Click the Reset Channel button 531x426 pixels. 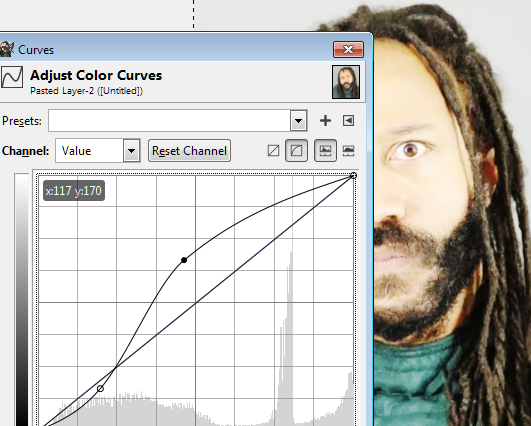click(189, 151)
